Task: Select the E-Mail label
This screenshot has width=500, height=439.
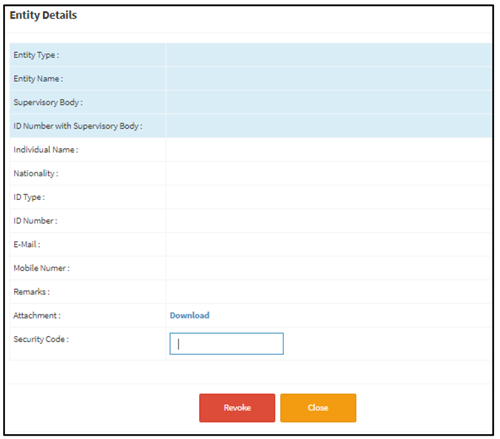Action: 27,245
